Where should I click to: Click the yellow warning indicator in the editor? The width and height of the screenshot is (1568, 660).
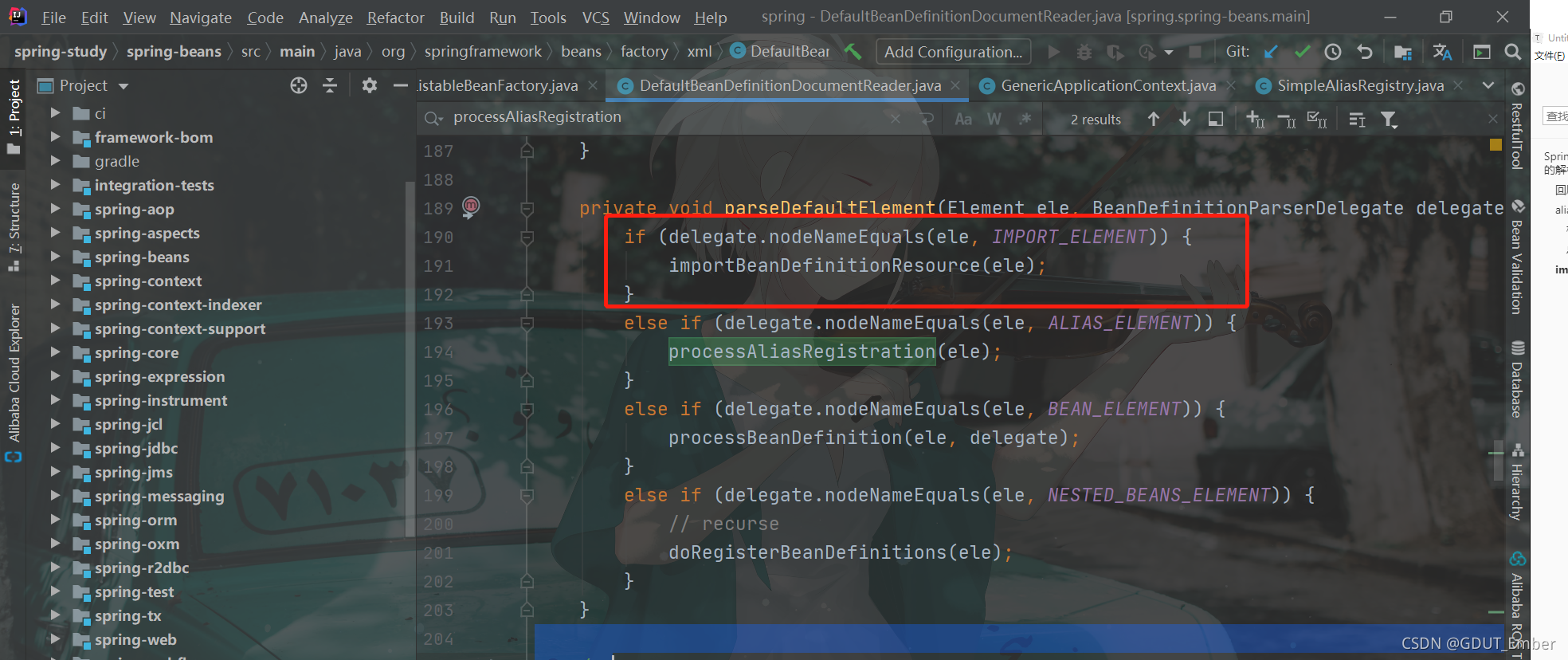1495,144
